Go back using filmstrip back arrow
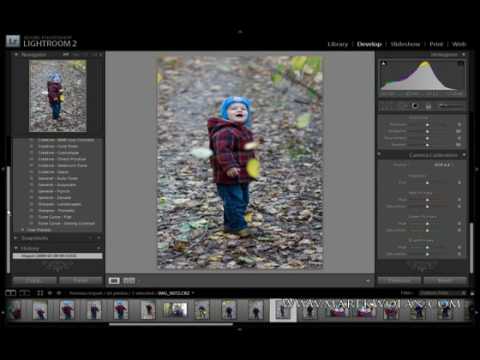 [x=50, y=293]
